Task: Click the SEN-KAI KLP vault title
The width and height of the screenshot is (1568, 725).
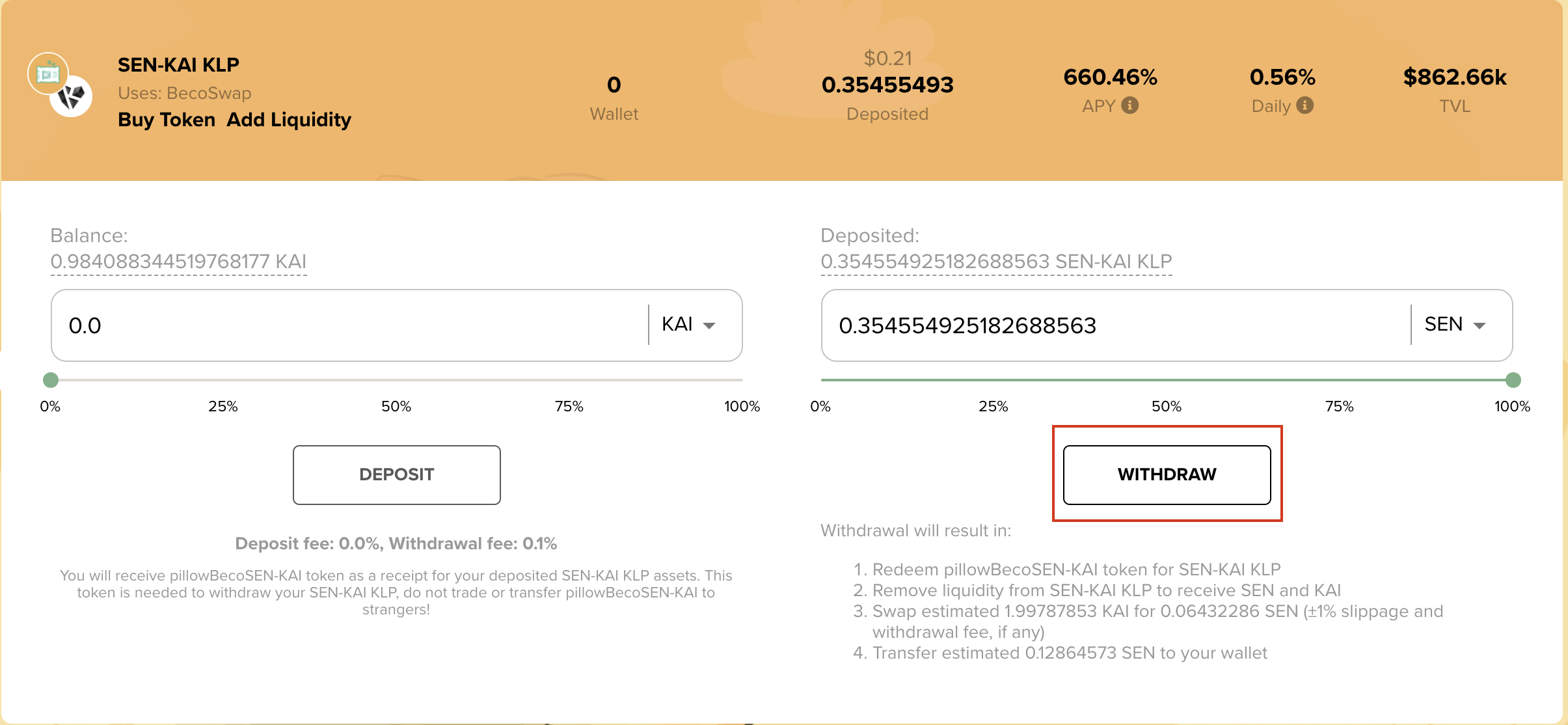Action: point(178,65)
